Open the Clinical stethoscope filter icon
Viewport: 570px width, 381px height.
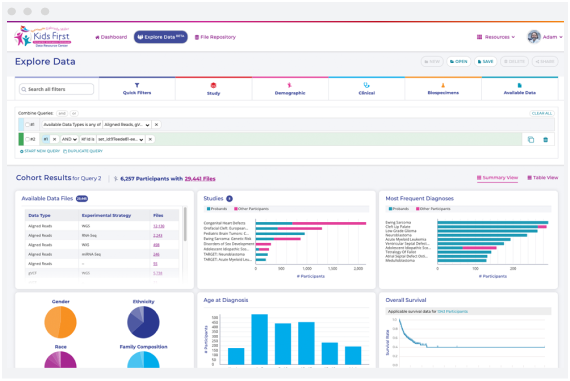point(366,85)
